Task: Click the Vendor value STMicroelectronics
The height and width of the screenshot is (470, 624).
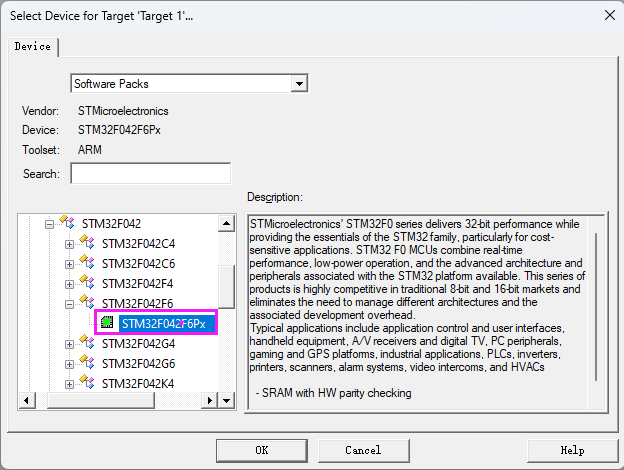Action: [x=123, y=111]
